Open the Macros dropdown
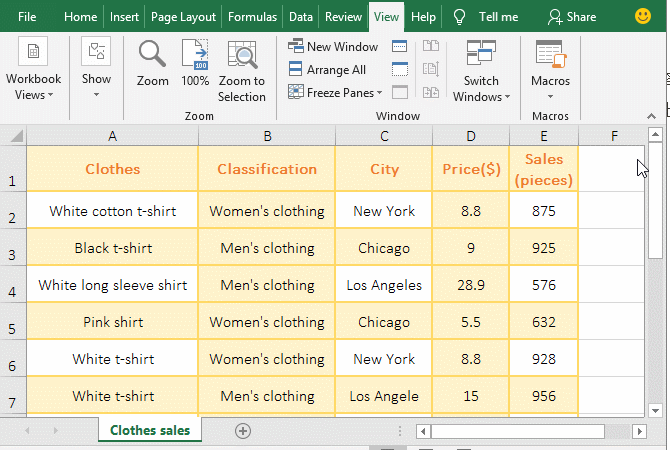The width and height of the screenshot is (670, 450). [550, 69]
